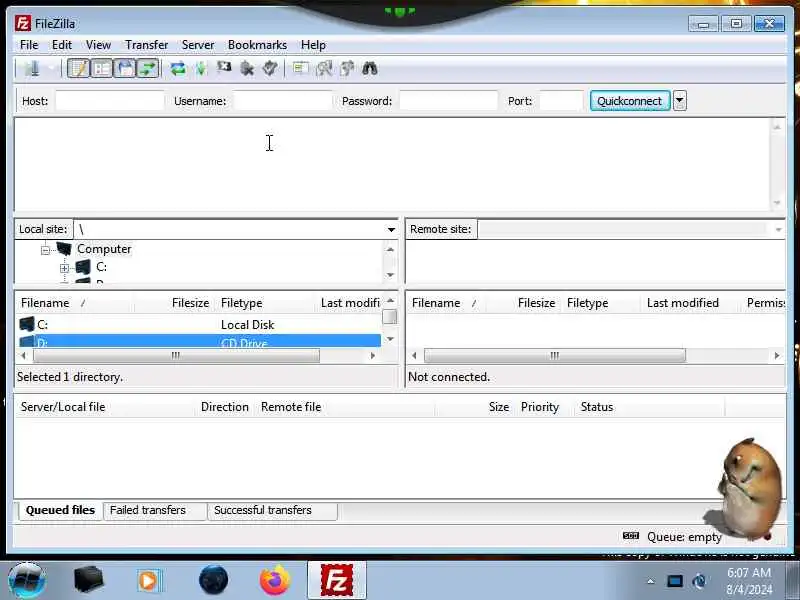Click the remote file list horizontal scrollbar
This screenshot has height=600, width=800.
pyautogui.click(x=555, y=356)
